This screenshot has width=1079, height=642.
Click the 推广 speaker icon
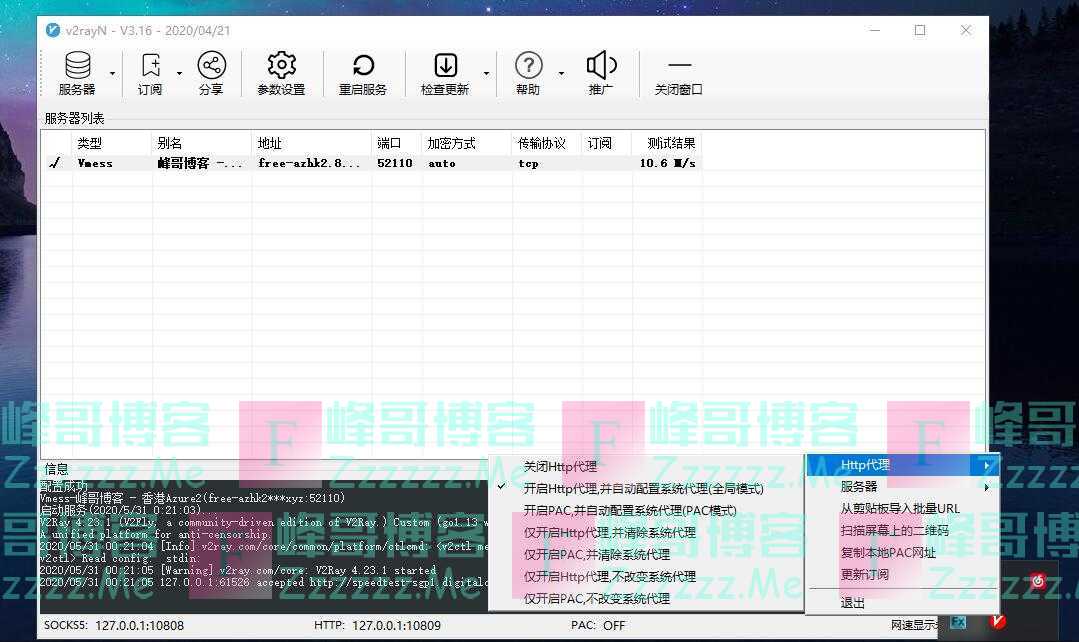(x=601, y=67)
